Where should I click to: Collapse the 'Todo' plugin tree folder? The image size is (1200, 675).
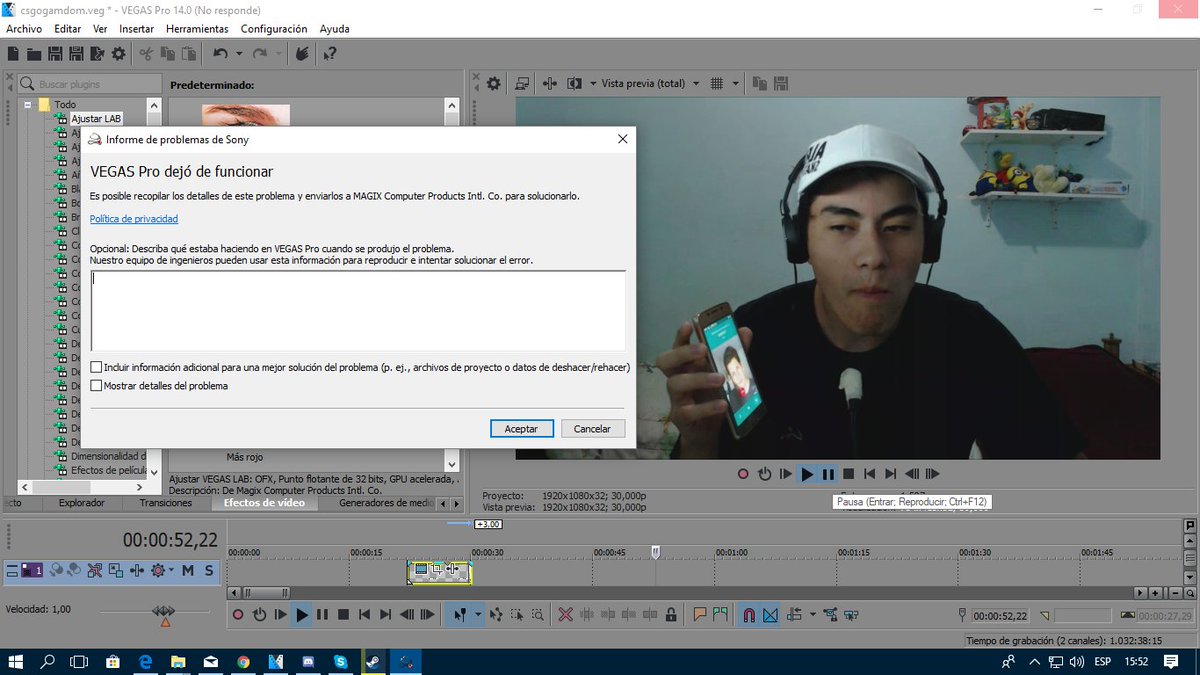tap(28, 104)
